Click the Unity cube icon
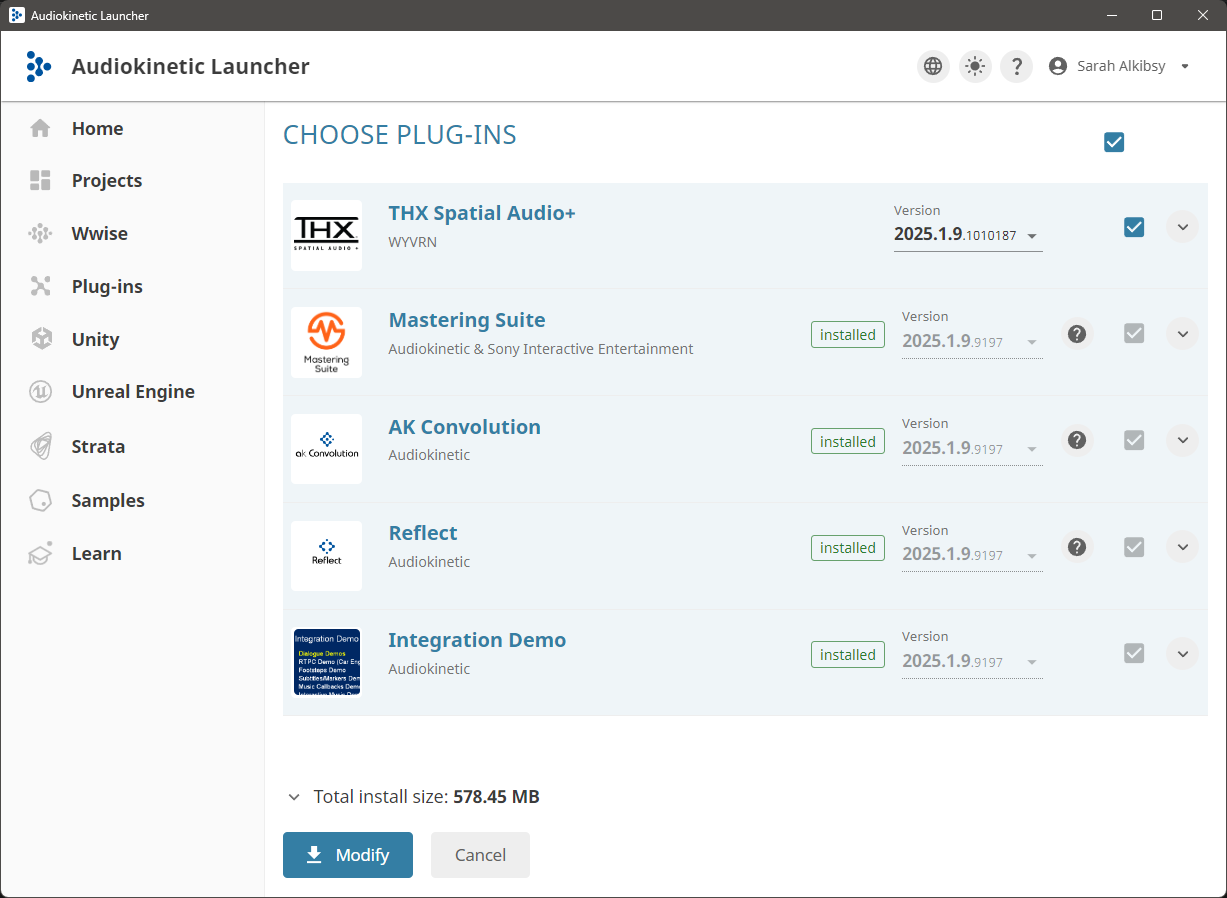The image size is (1227, 898). [x=41, y=339]
